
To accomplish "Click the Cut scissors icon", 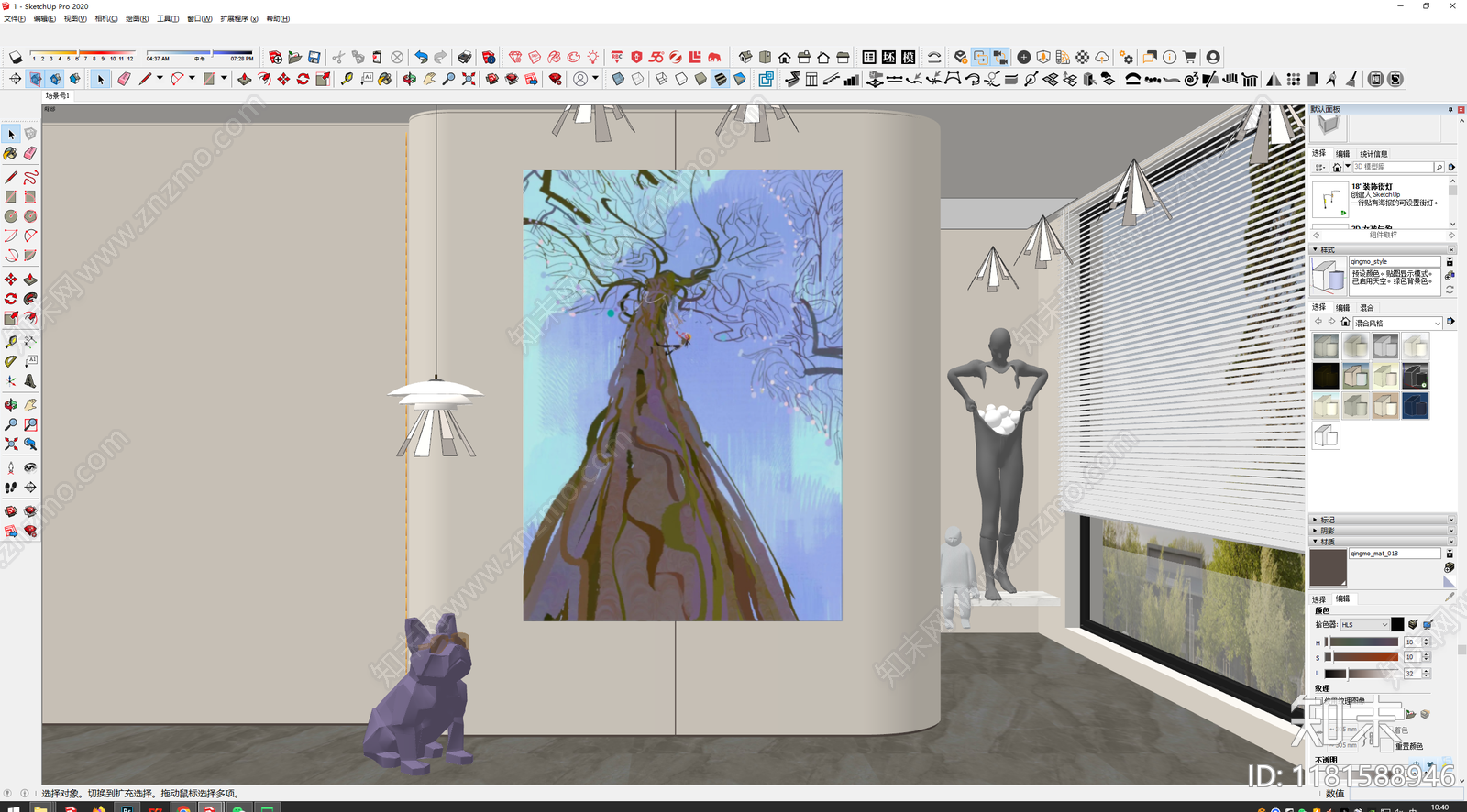I will 338,57.
